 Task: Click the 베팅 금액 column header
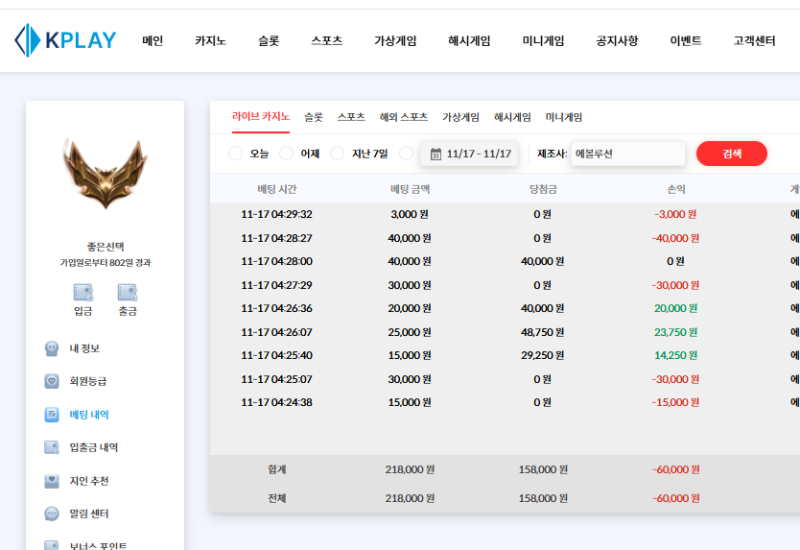click(410, 189)
